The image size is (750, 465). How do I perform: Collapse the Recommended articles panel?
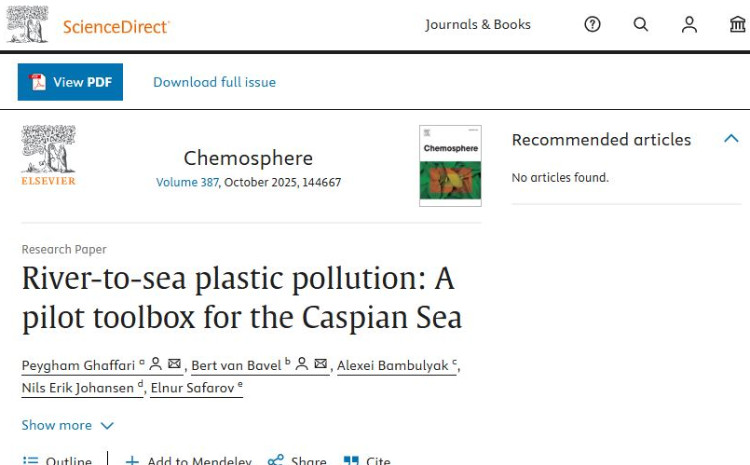[x=731, y=139]
